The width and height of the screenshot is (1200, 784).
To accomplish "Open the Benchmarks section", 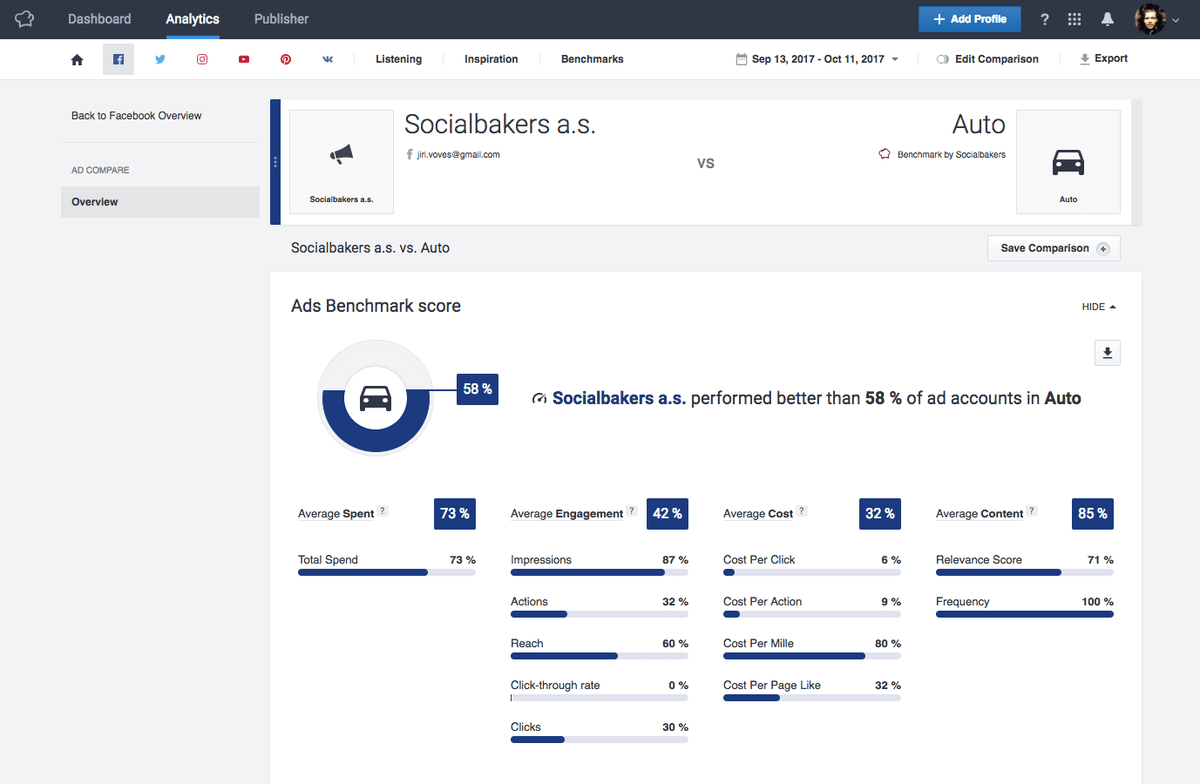I will coord(592,60).
